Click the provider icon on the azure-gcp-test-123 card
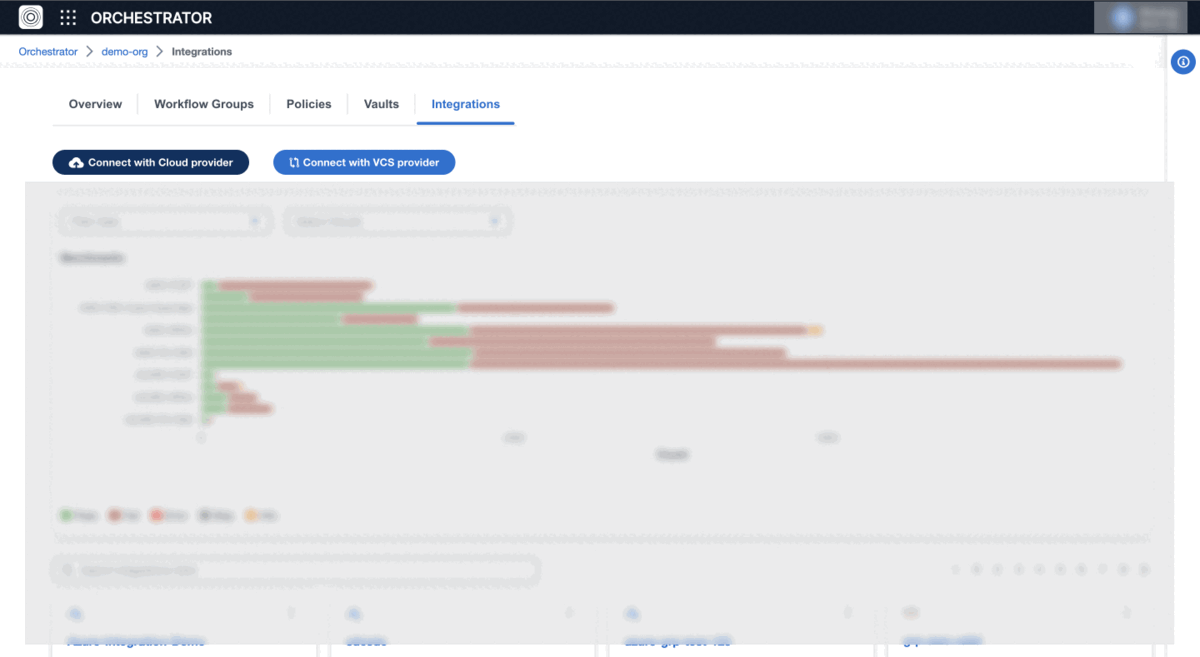The height and width of the screenshot is (657, 1200). (x=631, y=613)
